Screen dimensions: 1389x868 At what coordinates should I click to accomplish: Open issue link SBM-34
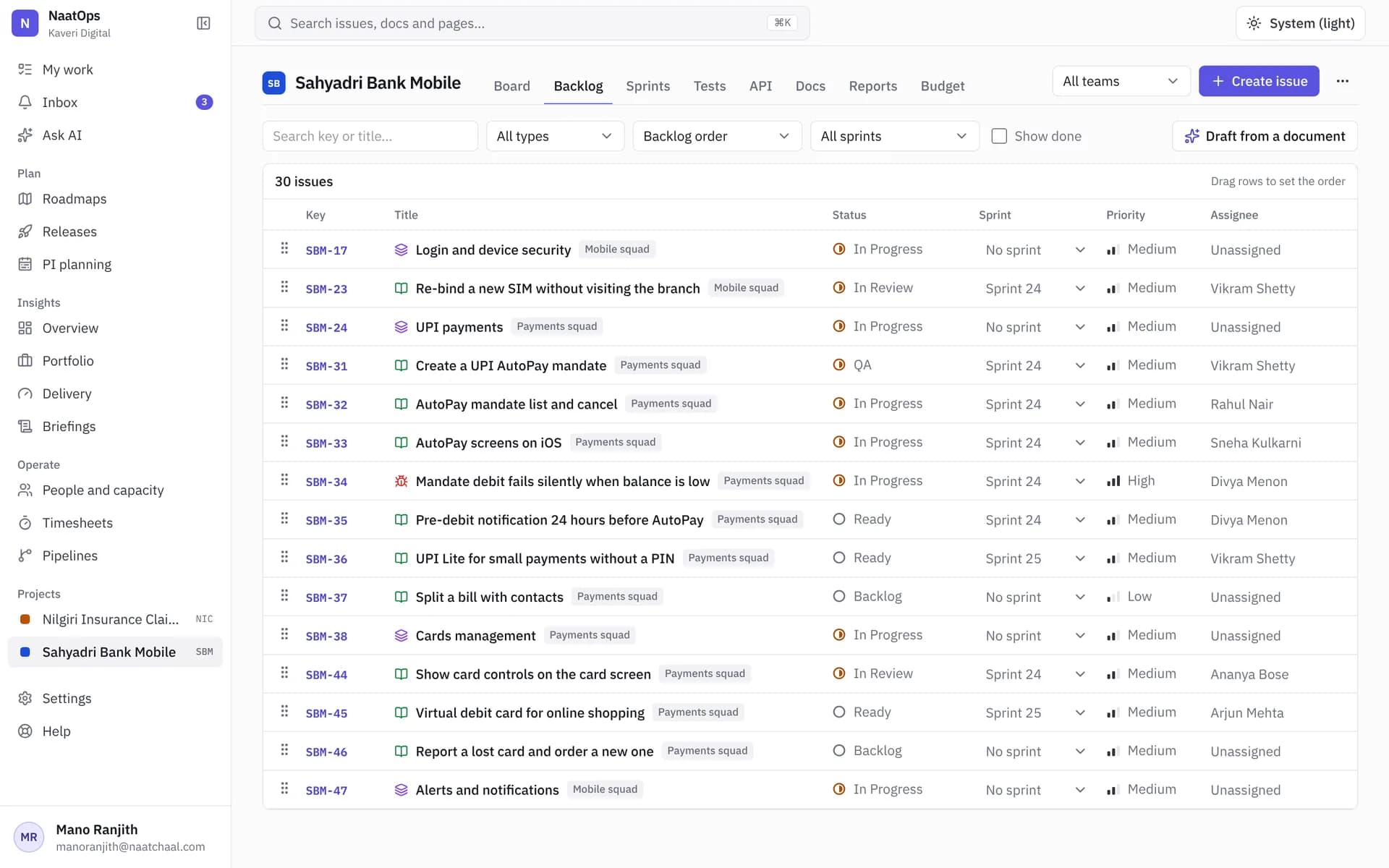(x=326, y=482)
